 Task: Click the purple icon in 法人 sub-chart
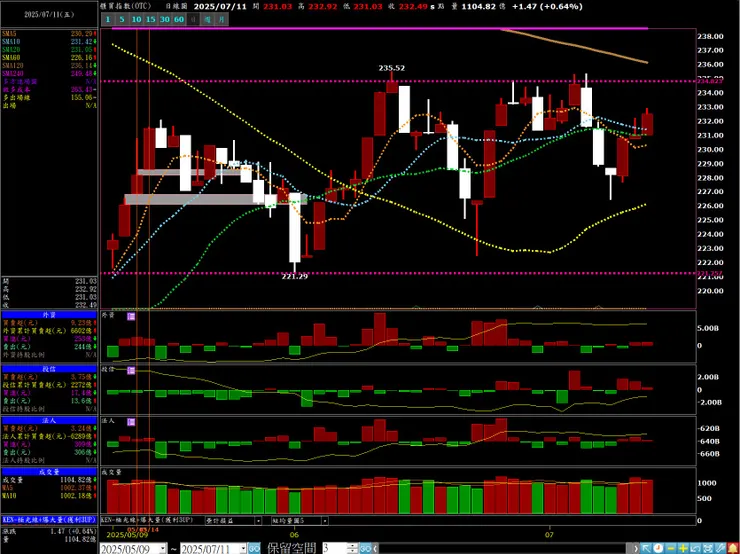[x=131, y=421]
